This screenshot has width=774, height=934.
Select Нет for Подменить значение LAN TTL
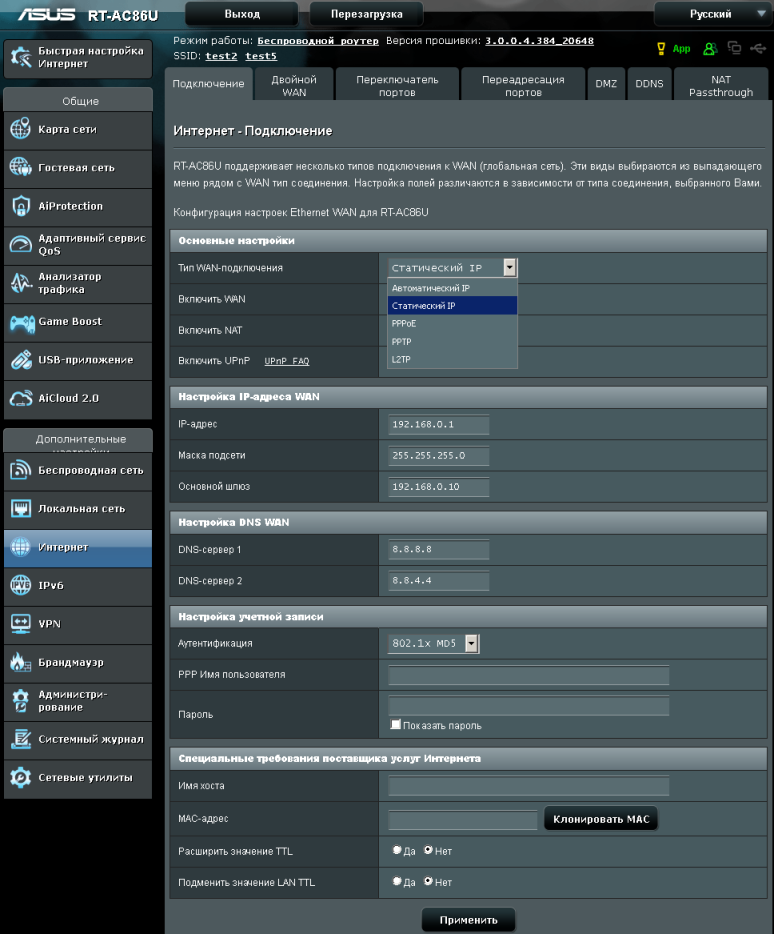[x=428, y=881]
